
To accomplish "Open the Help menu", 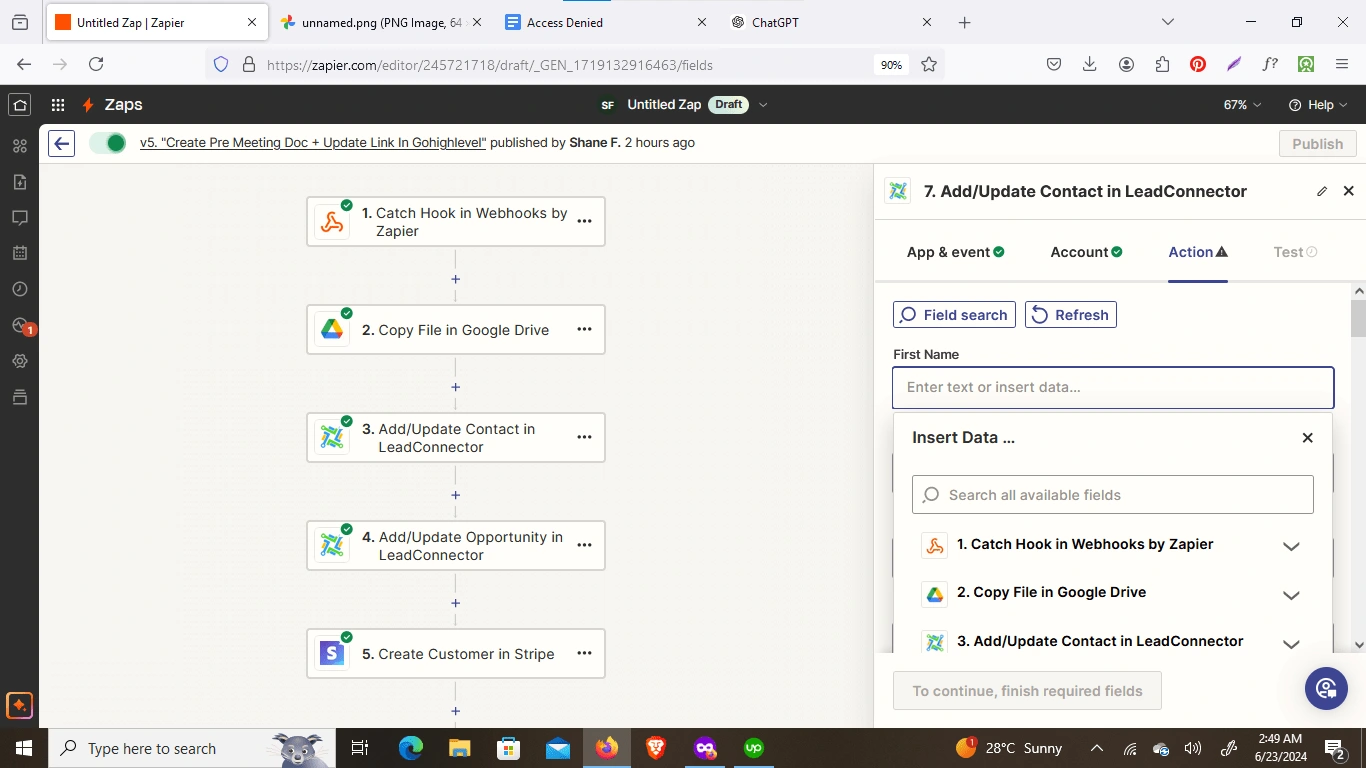I will click(x=1318, y=105).
